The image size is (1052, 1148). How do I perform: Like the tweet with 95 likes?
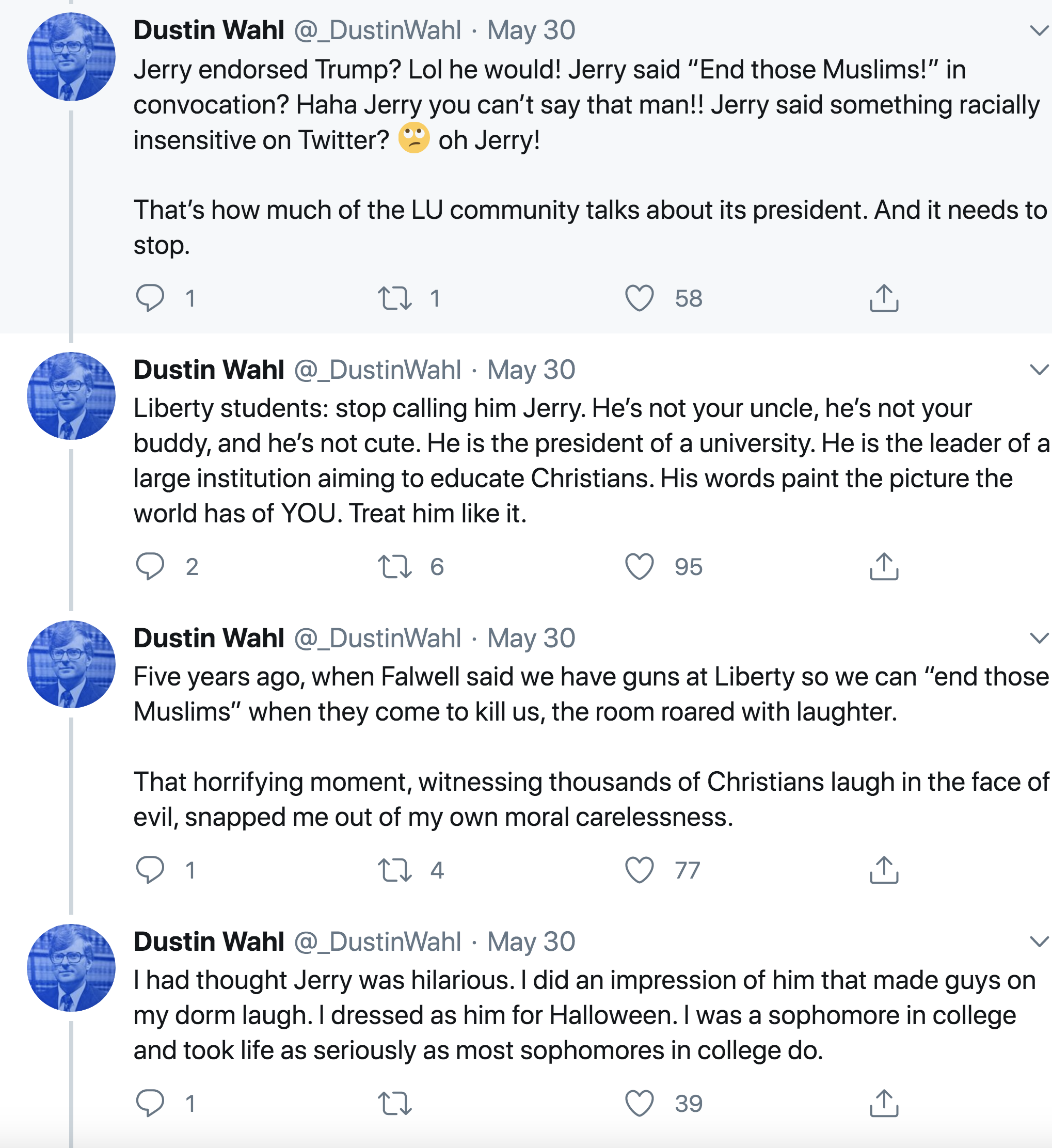point(639,566)
